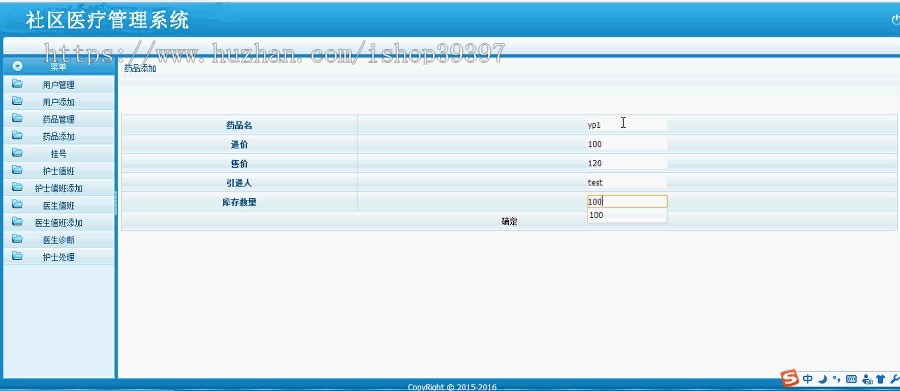
Task: Click the sidebar splitter handle
Action: click(115, 203)
